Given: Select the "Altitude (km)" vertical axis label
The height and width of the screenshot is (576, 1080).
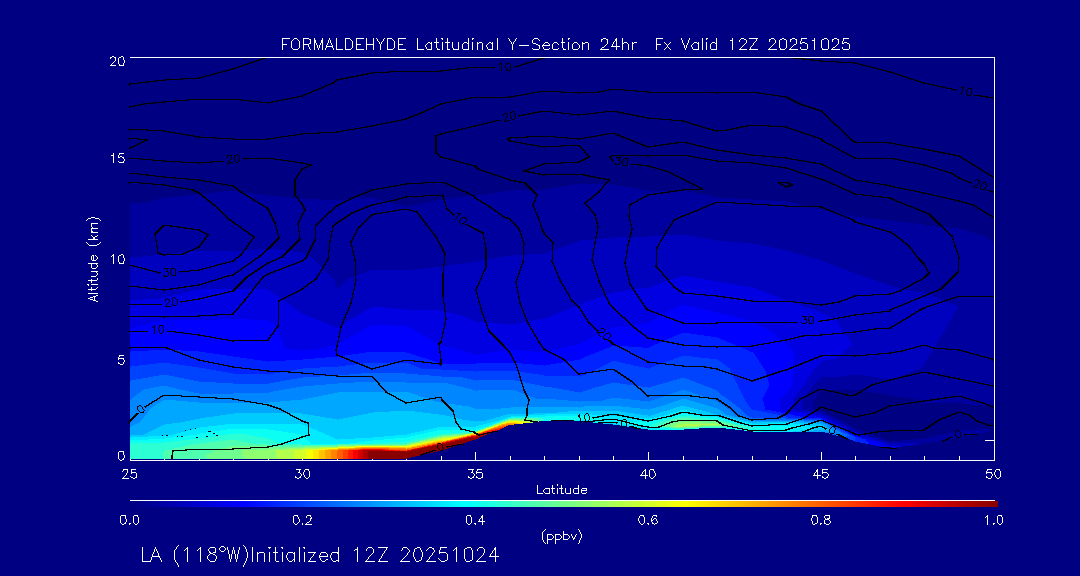Looking at the screenshot, I should coord(93,259).
